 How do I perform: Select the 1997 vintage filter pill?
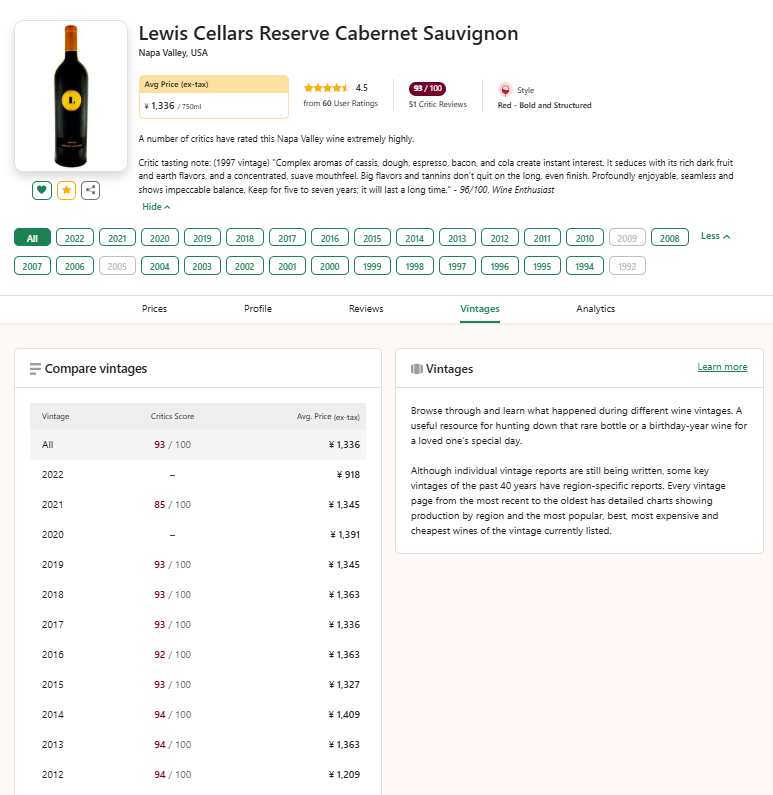click(x=457, y=266)
